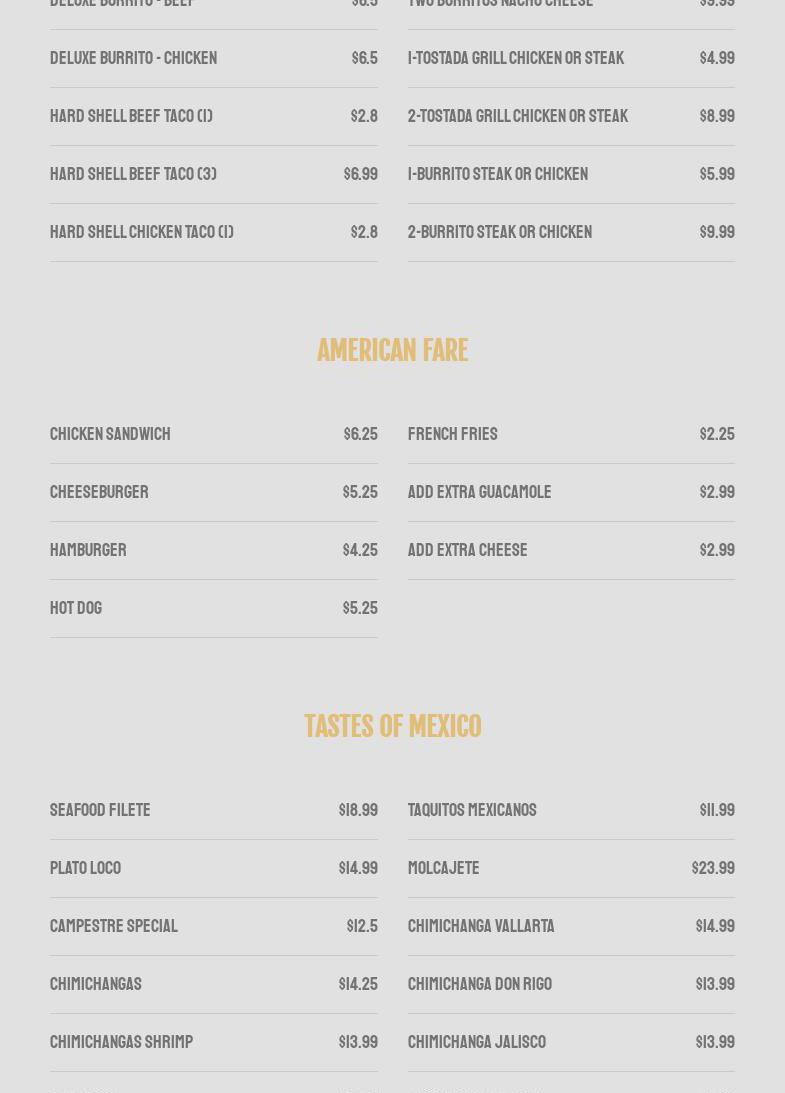Click the $23.99 Molcajete price
785x1093 pixels.
[713, 868]
